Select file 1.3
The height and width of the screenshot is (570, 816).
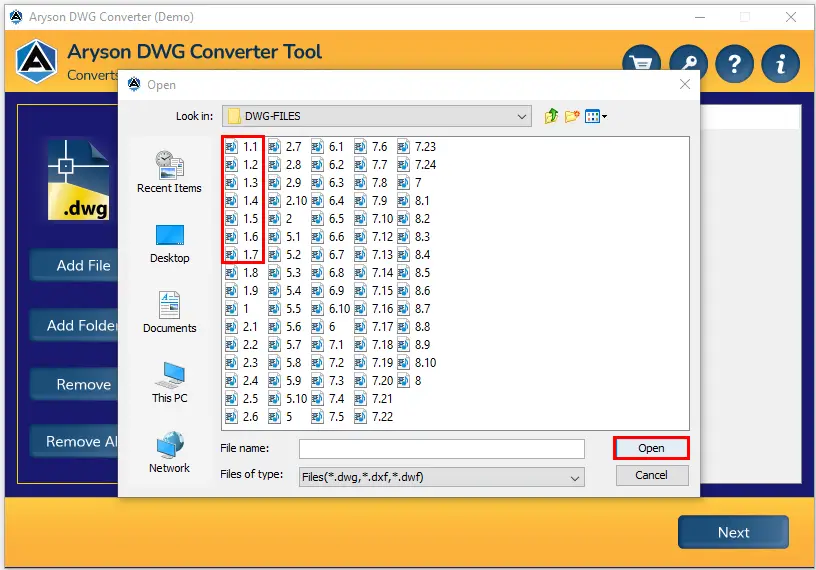click(242, 183)
